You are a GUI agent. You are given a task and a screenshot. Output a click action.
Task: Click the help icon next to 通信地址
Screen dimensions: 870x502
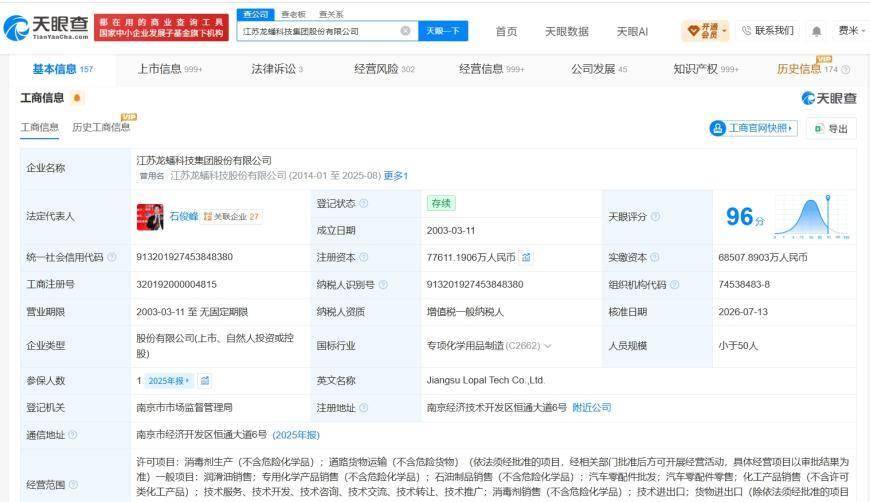point(73,435)
